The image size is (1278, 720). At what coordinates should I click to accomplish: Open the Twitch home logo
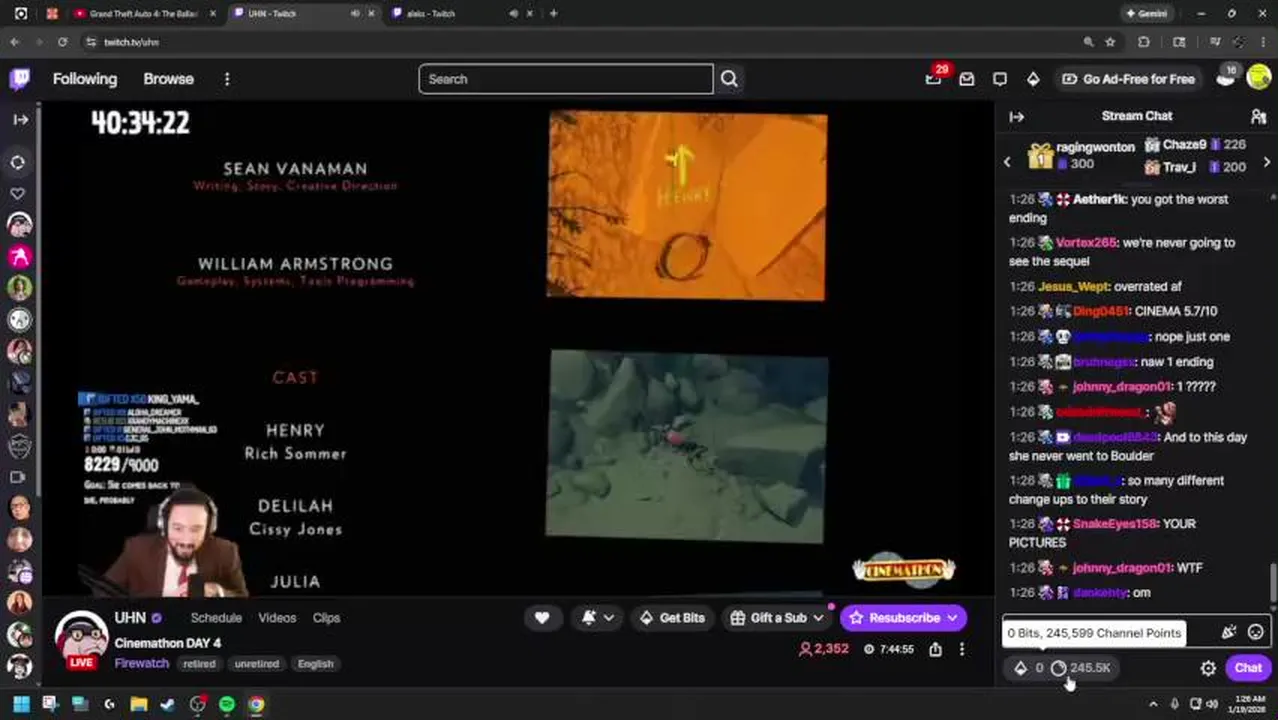[x=20, y=79]
